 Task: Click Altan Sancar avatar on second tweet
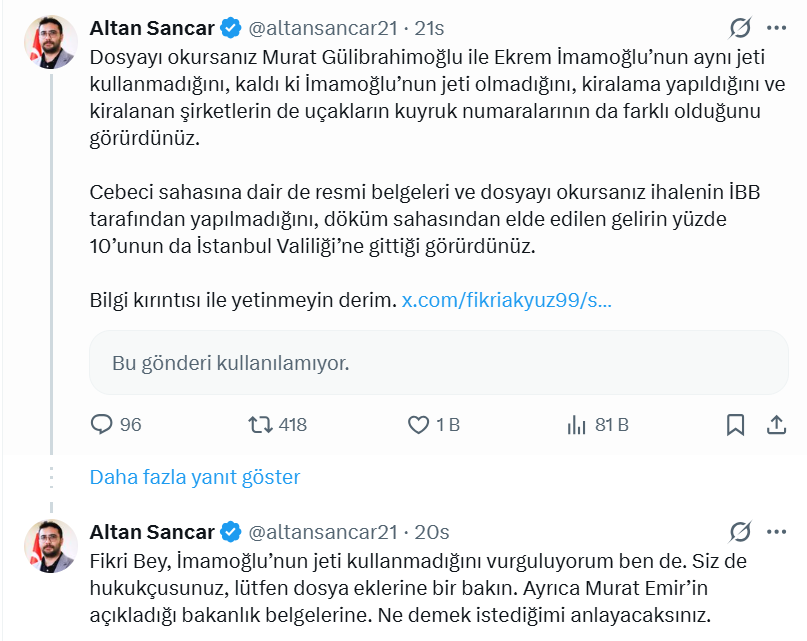click(50, 545)
